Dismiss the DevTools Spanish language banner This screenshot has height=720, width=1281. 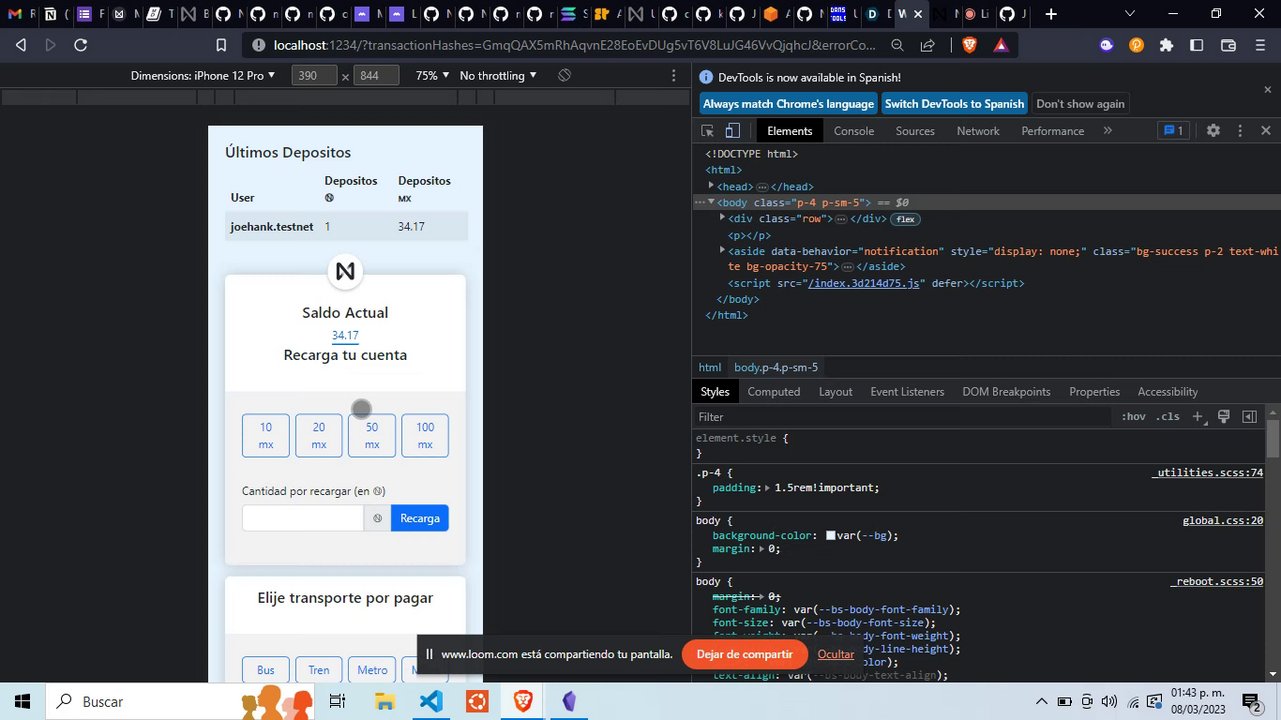[x=1268, y=90]
